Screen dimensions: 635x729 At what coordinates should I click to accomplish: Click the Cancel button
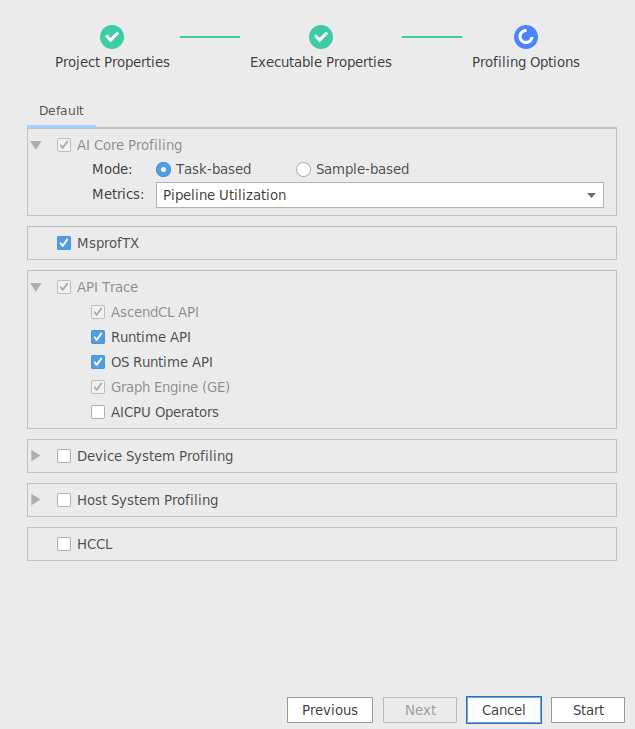coord(504,710)
